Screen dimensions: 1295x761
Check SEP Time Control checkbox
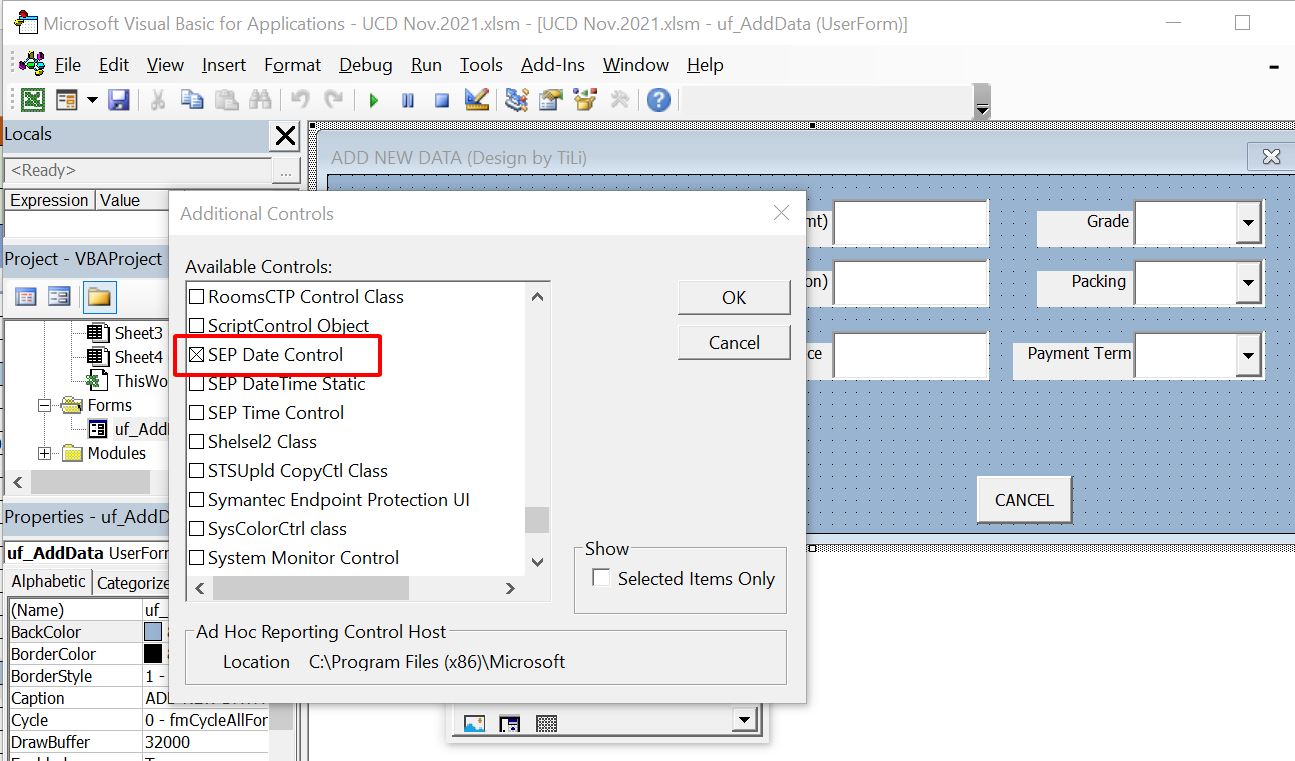point(197,413)
